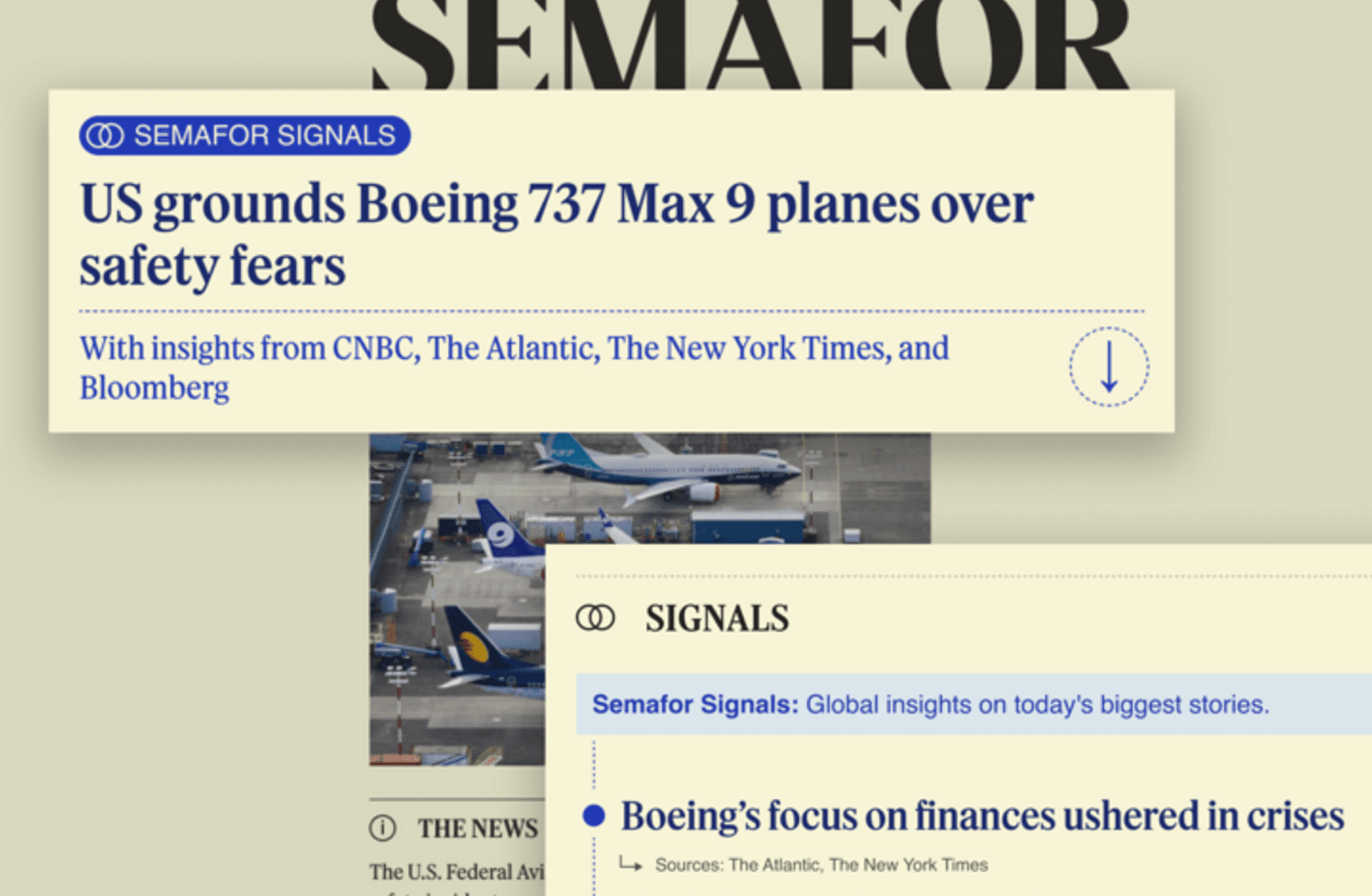Image resolution: width=1372 pixels, height=896 pixels.
Task: Click the sources arrow icon under Boeing headline
Action: pos(630,865)
